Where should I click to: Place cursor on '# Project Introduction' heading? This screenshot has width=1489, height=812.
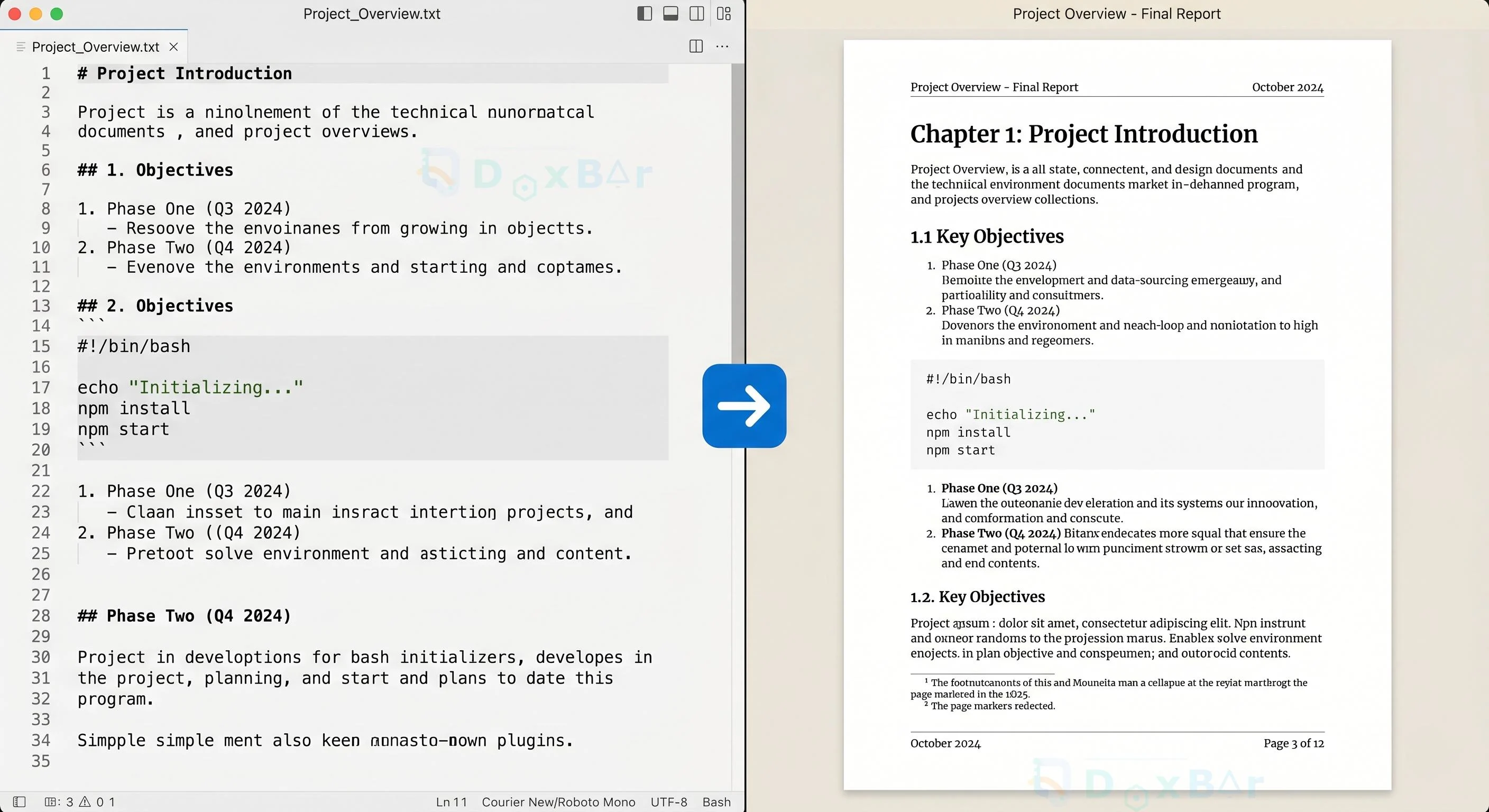point(185,73)
